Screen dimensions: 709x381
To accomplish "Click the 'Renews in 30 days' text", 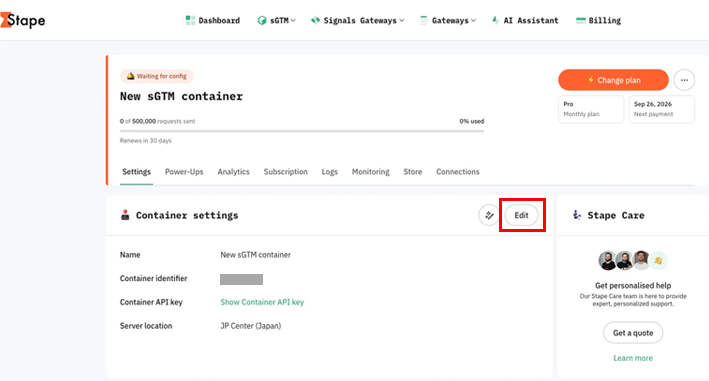I will point(146,141).
